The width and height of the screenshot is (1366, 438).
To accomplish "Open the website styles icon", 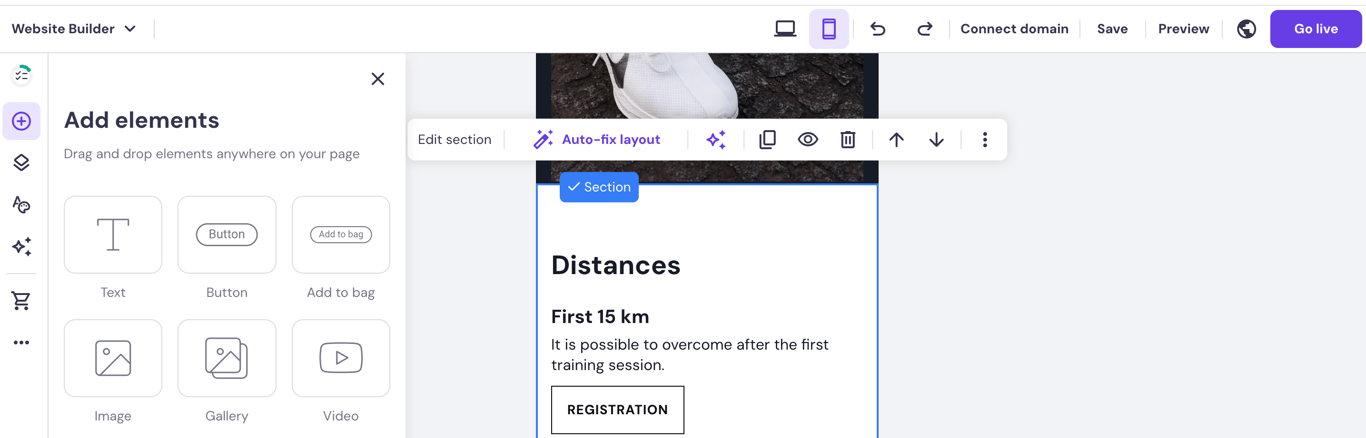I will (x=21, y=204).
